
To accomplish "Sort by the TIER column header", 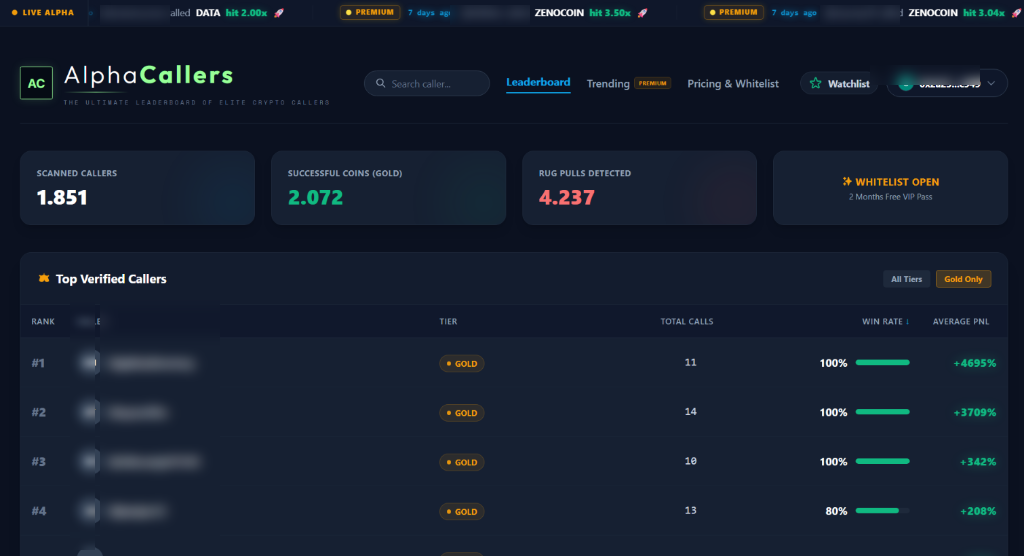I will [448, 321].
